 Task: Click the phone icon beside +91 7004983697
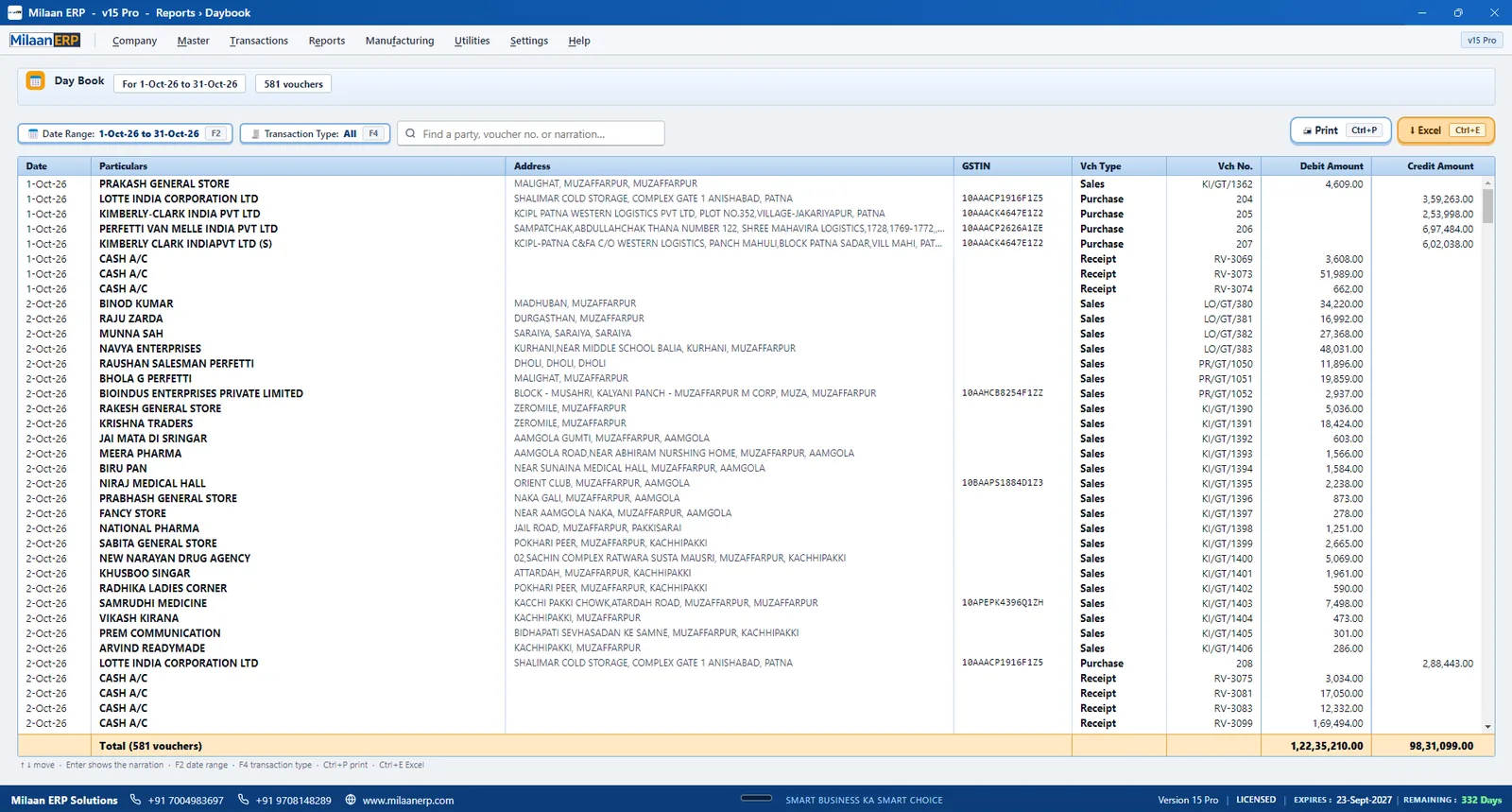tap(135, 800)
